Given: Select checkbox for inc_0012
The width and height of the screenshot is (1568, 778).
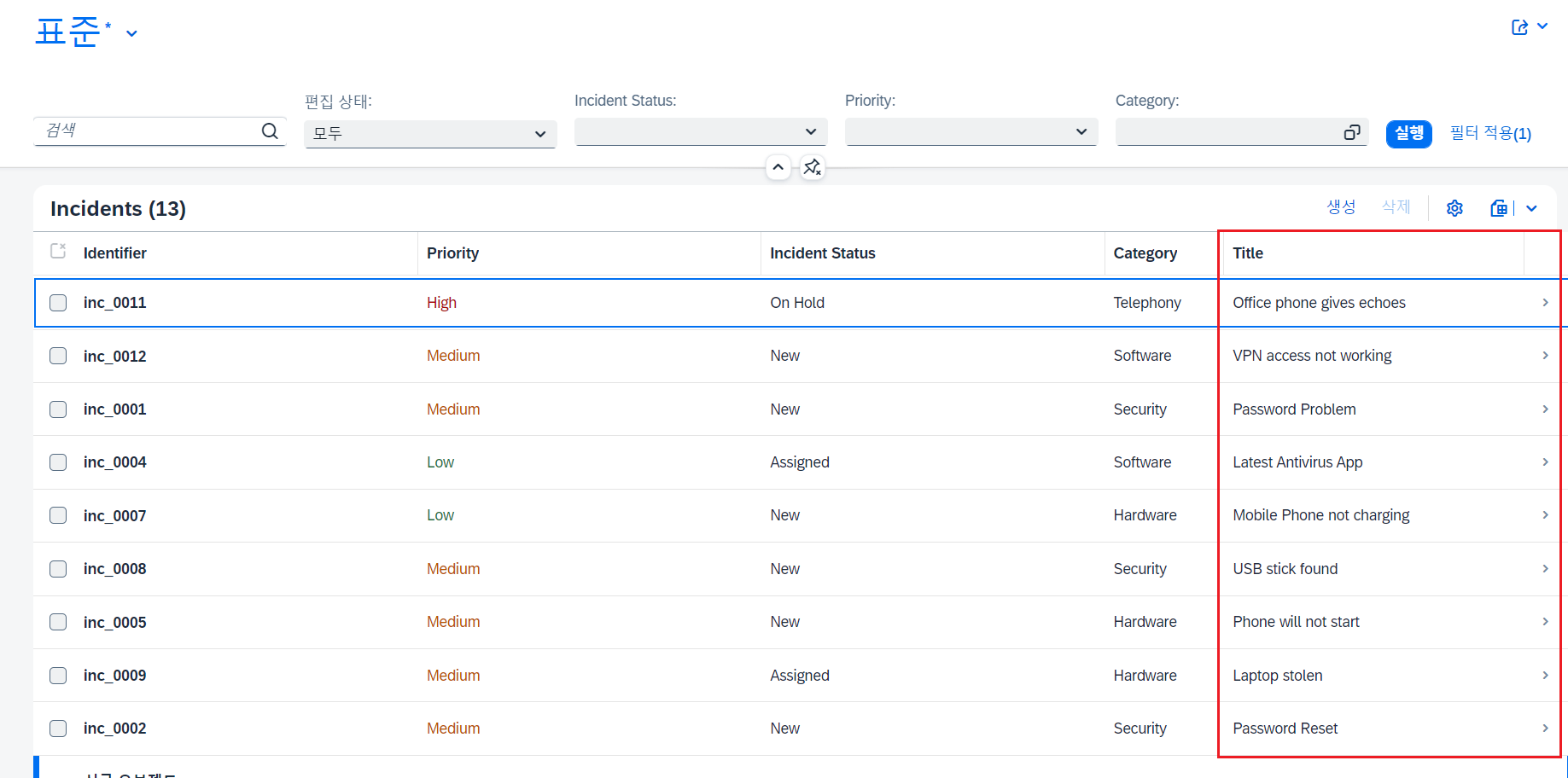Looking at the screenshot, I should pyautogui.click(x=58, y=356).
